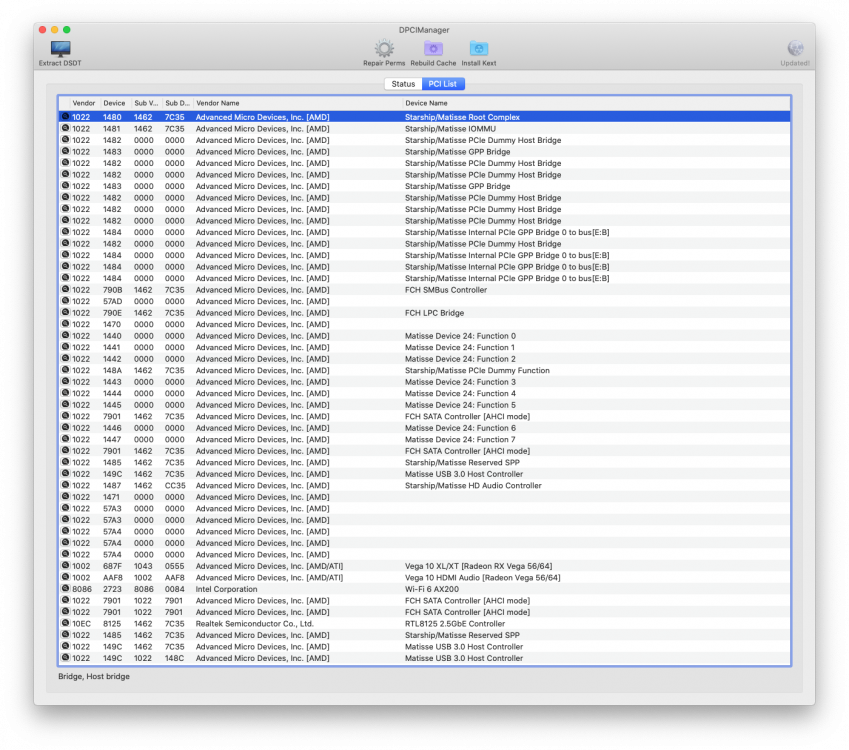This screenshot has width=849, height=750.
Task: Click the Repair Perms gear icon
Action: click(384, 48)
